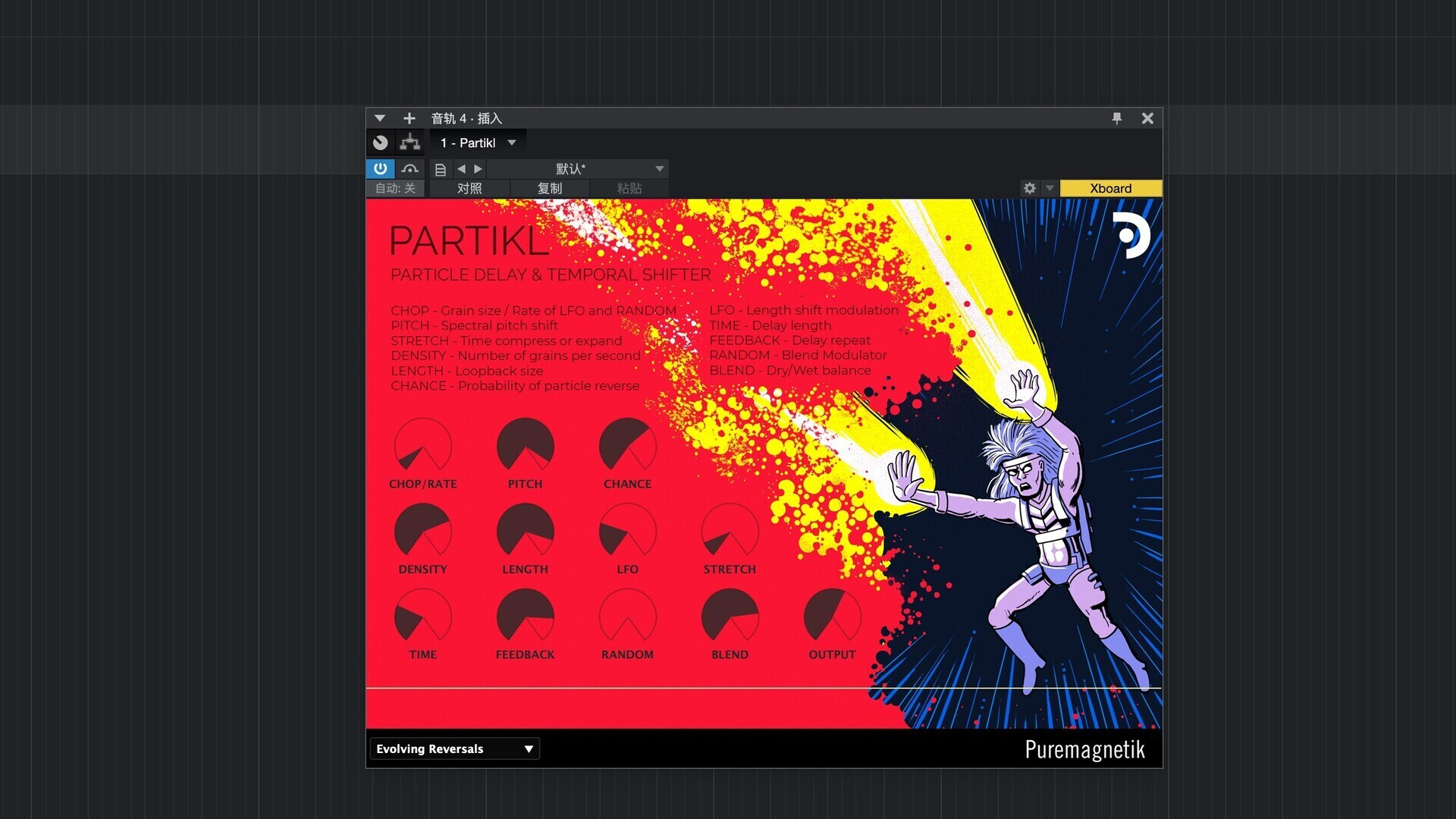The height and width of the screenshot is (819, 1456).
Task: Open the gear settings icon
Action: [x=1029, y=188]
